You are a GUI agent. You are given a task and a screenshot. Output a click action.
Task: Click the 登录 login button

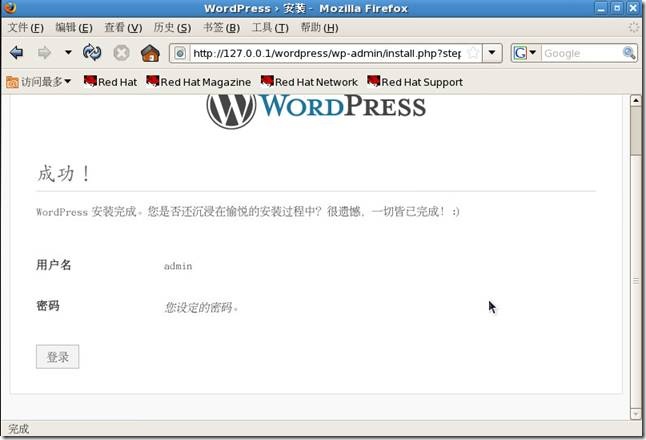click(x=58, y=357)
